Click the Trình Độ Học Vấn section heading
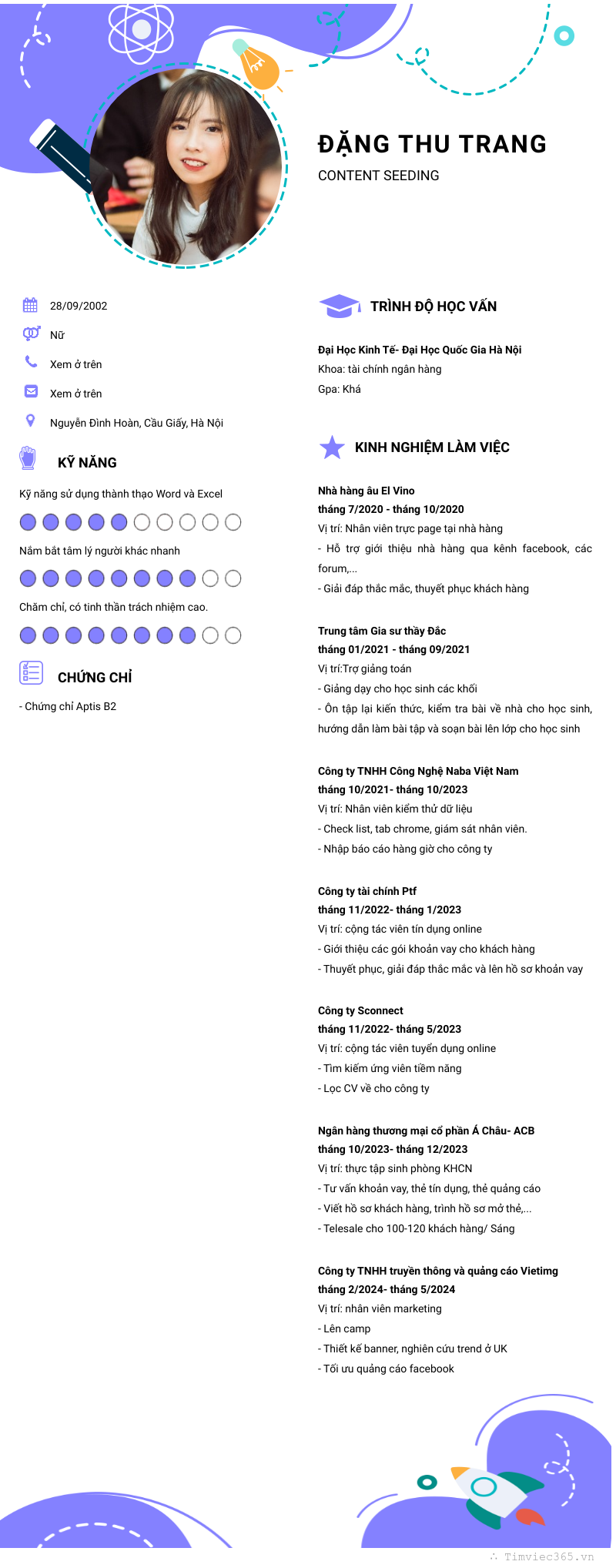 433,307
